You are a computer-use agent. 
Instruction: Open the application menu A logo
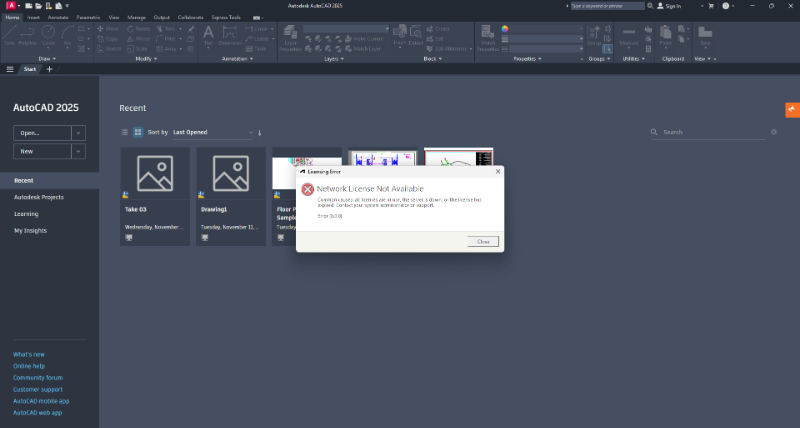[x=11, y=6]
